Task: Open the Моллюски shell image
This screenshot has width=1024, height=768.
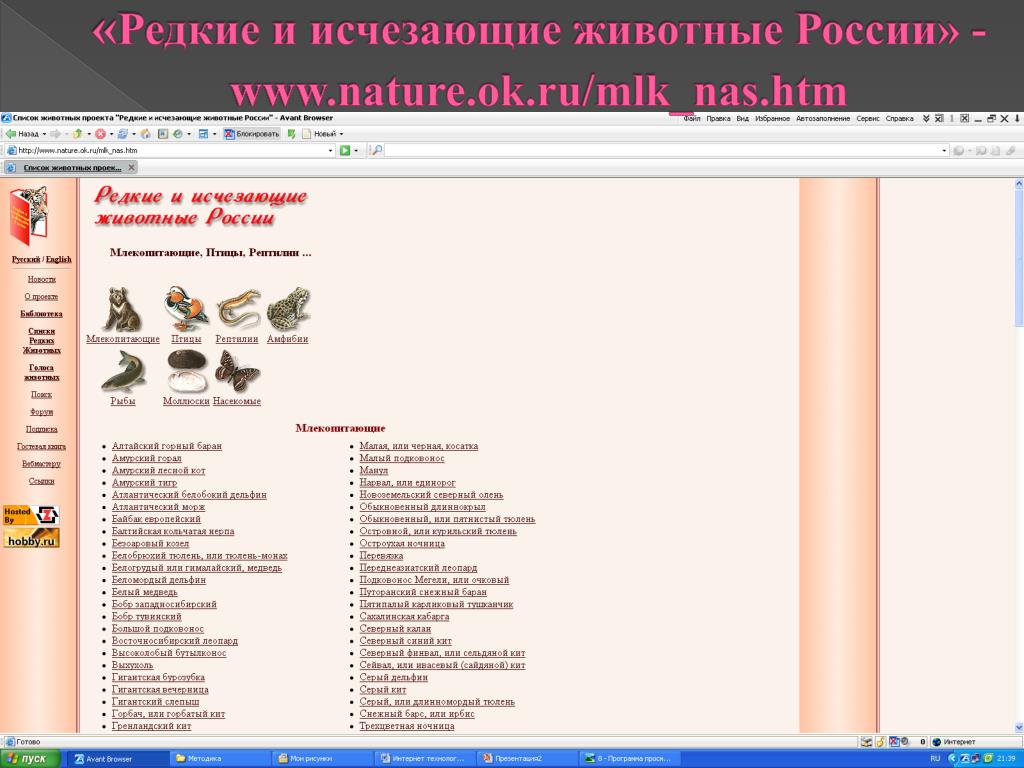Action: (x=187, y=371)
